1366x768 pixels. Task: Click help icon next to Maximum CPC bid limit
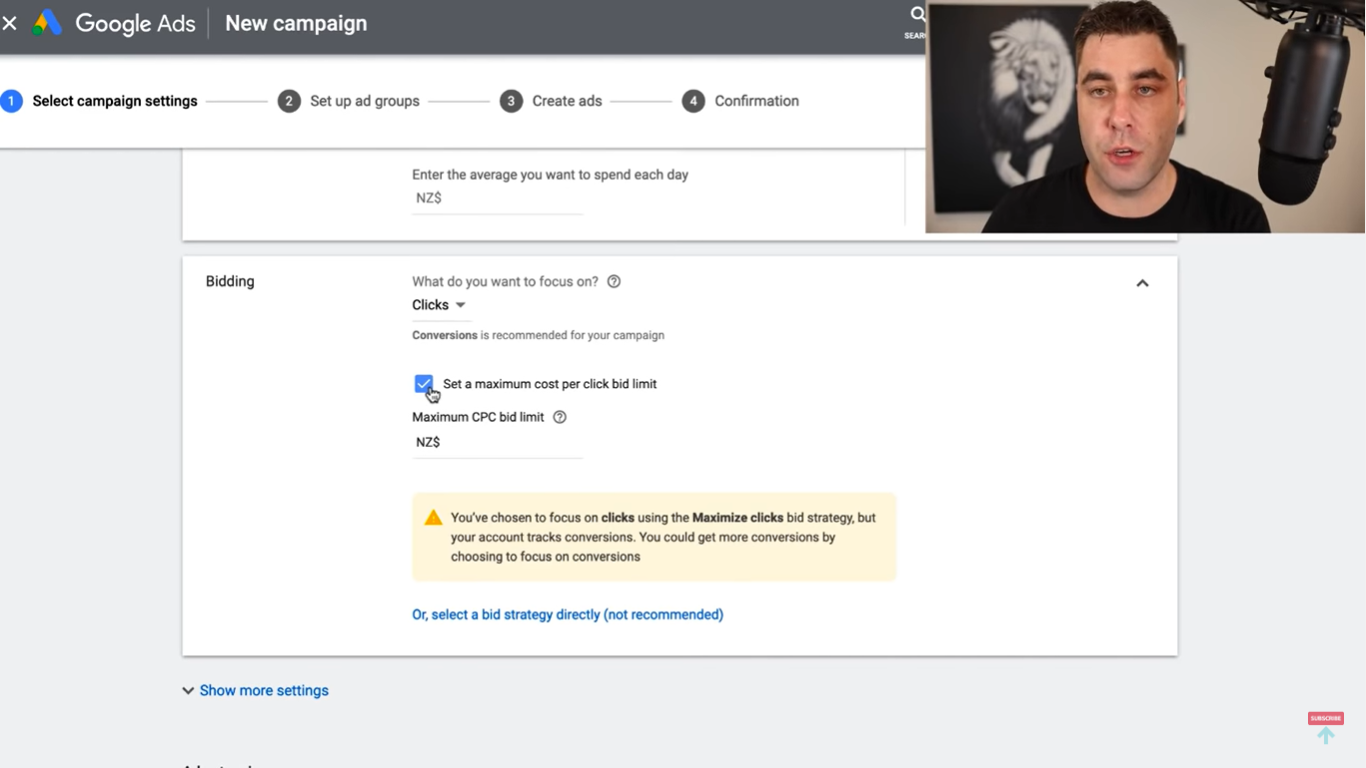pos(560,417)
